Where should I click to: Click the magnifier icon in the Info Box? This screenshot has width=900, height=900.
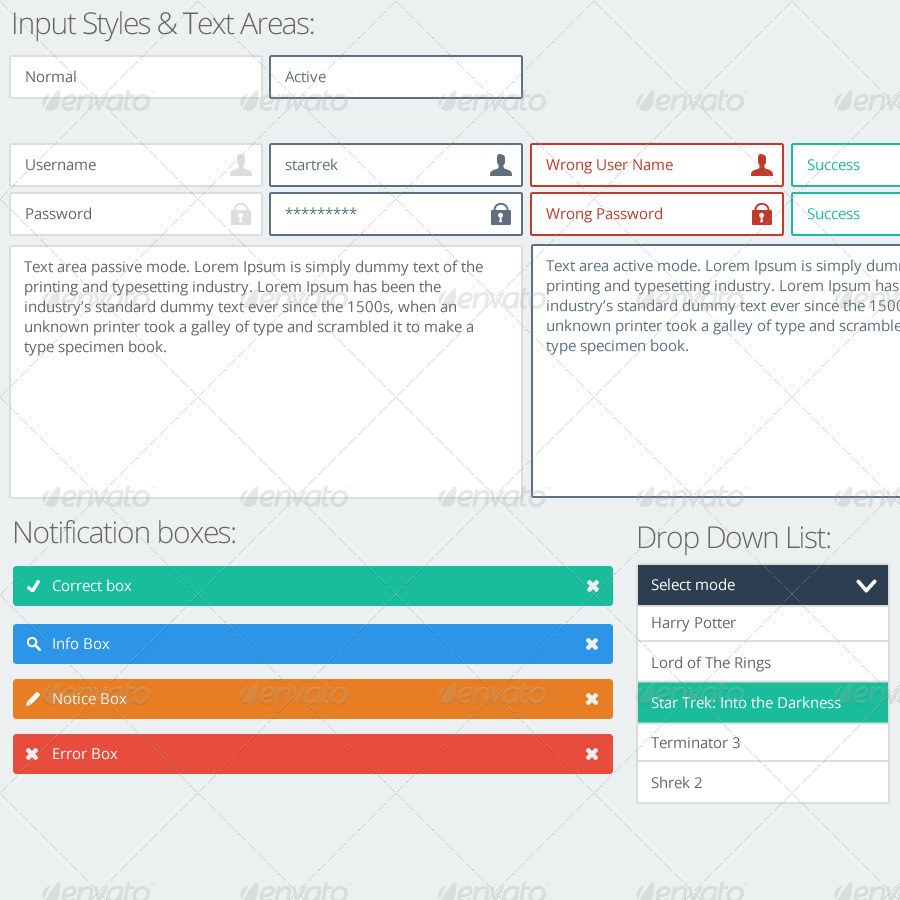(x=32, y=644)
